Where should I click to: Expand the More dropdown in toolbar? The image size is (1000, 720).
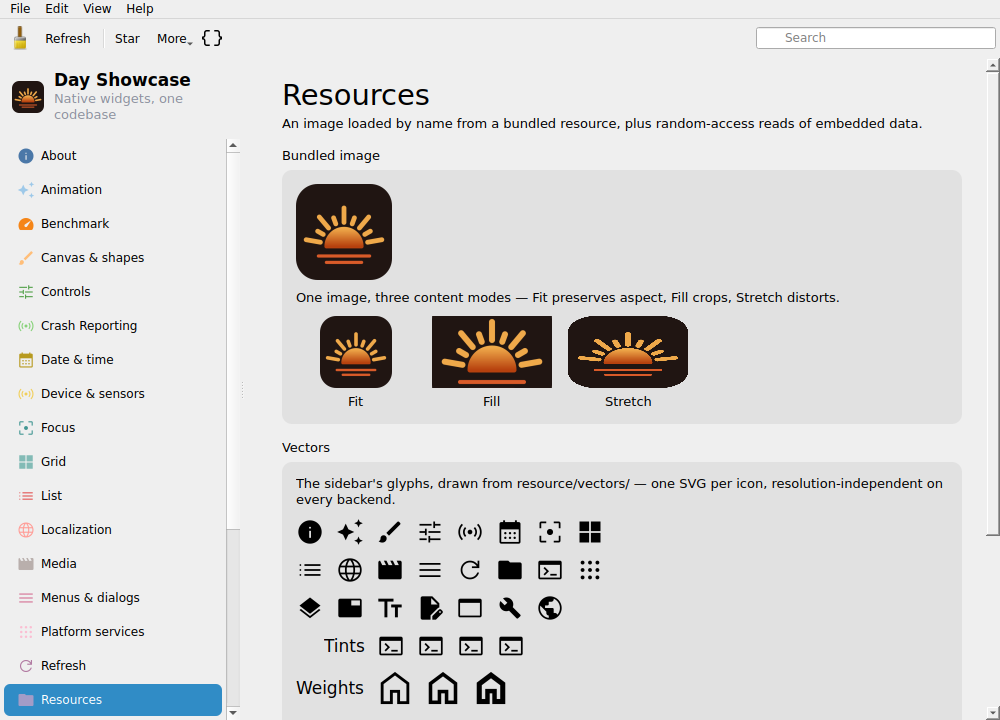[174, 38]
